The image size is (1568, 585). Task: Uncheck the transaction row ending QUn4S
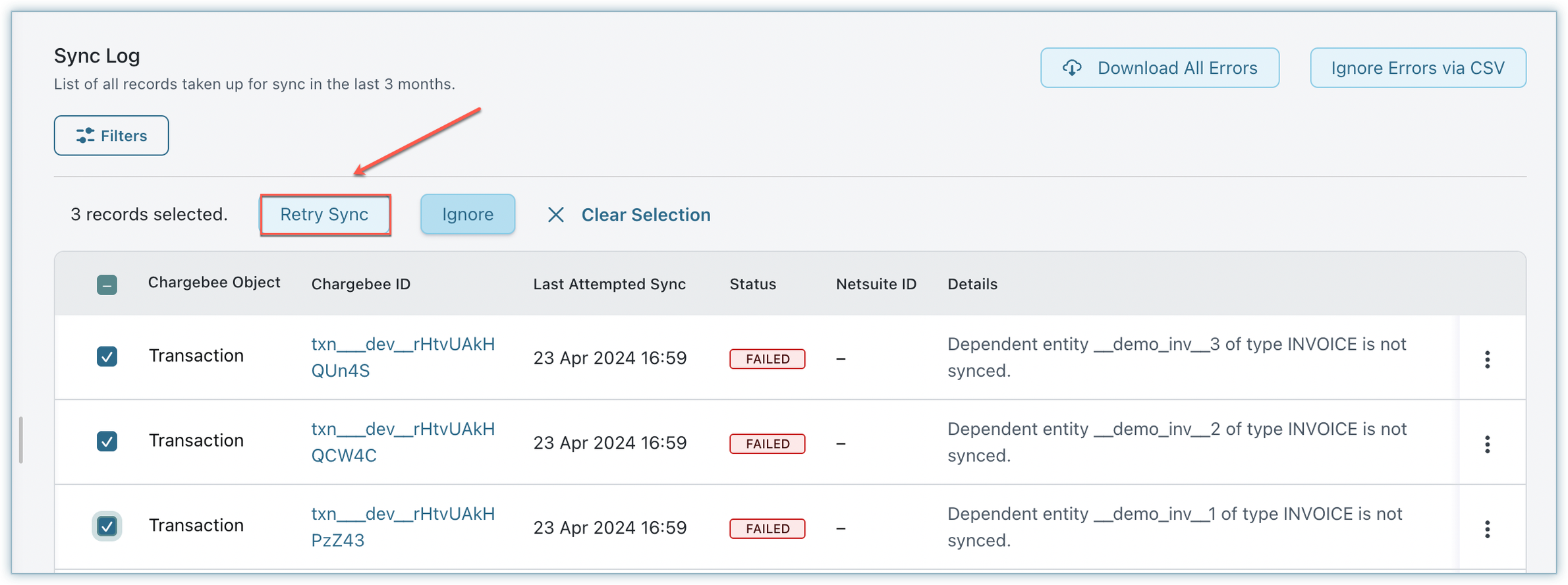pyautogui.click(x=107, y=356)
